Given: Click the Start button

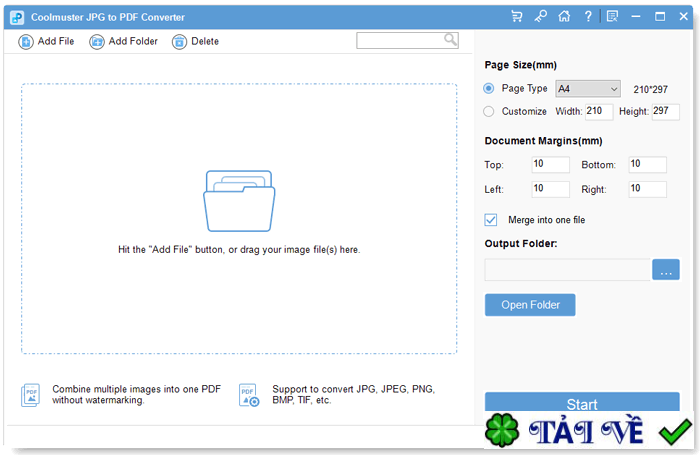Looking at the screenshot, I should pyautogui.click(x=582, y=402).
